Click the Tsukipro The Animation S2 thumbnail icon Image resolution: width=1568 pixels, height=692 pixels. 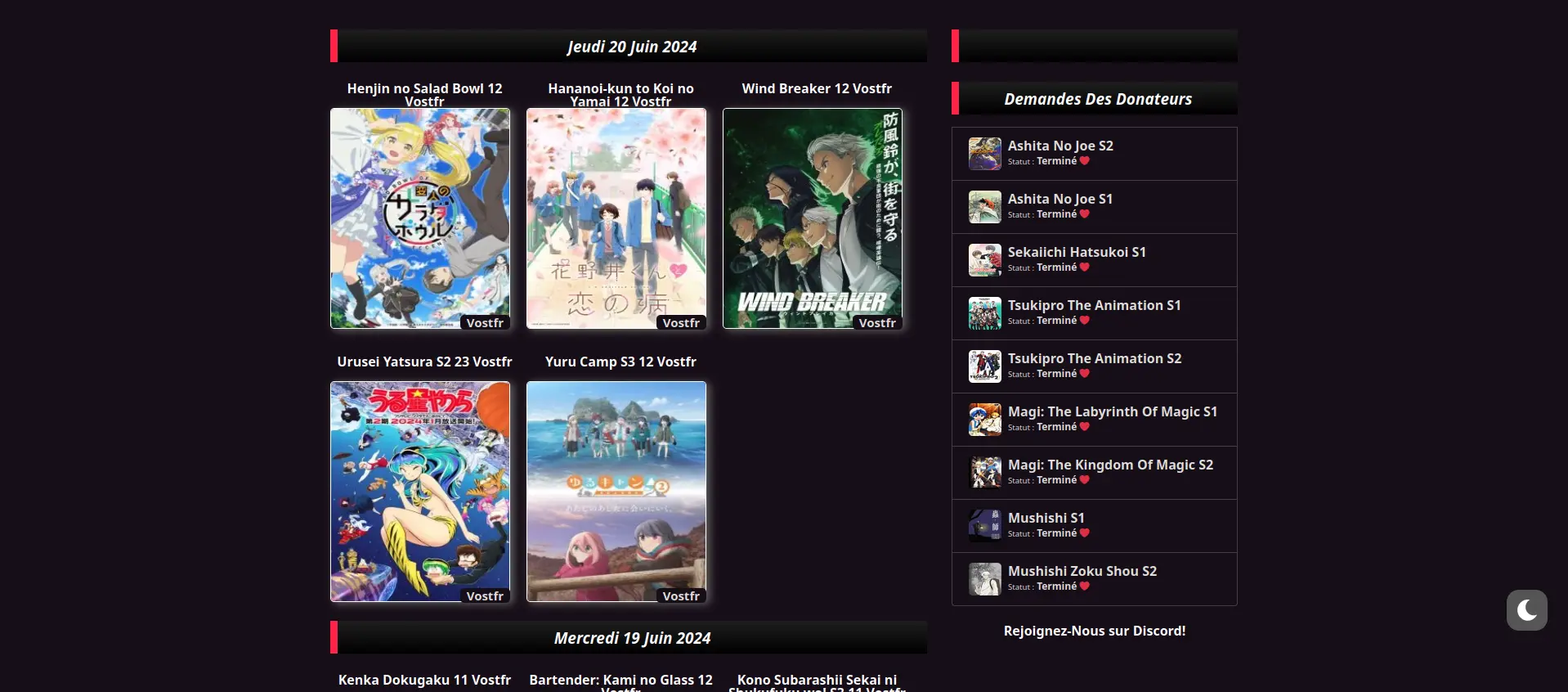point(984,366)
